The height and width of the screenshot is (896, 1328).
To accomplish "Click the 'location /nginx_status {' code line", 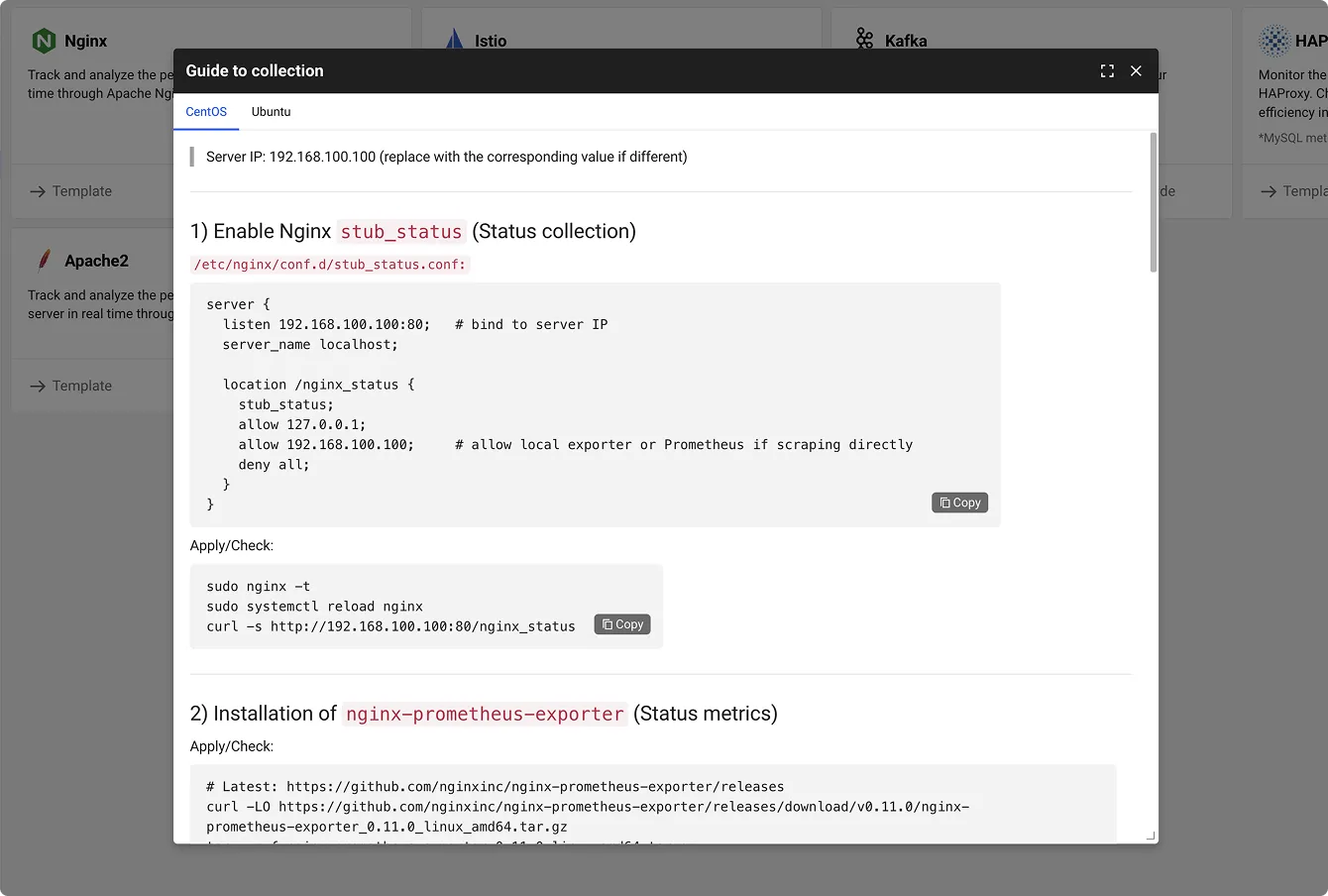I will [318, 385].
